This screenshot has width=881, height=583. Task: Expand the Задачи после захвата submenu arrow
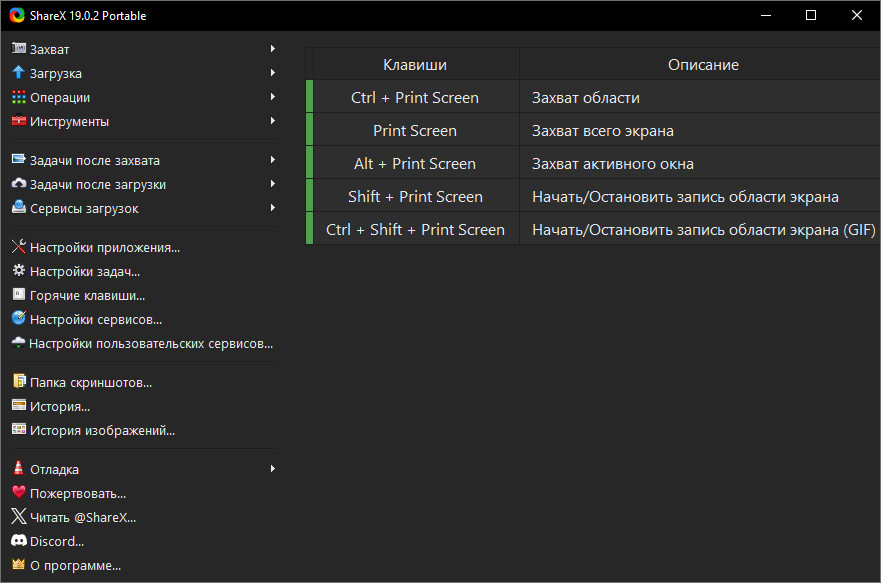pyautogui.click(x=273, y=160)
